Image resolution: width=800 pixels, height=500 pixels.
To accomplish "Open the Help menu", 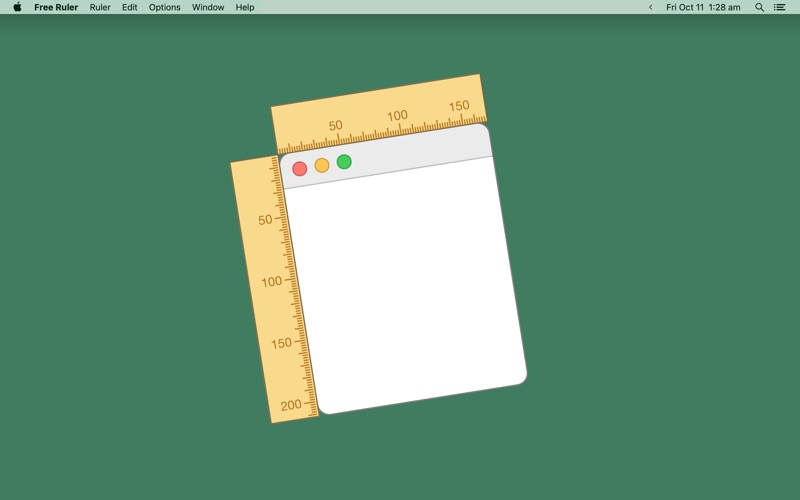I will (x=245, y=7).
